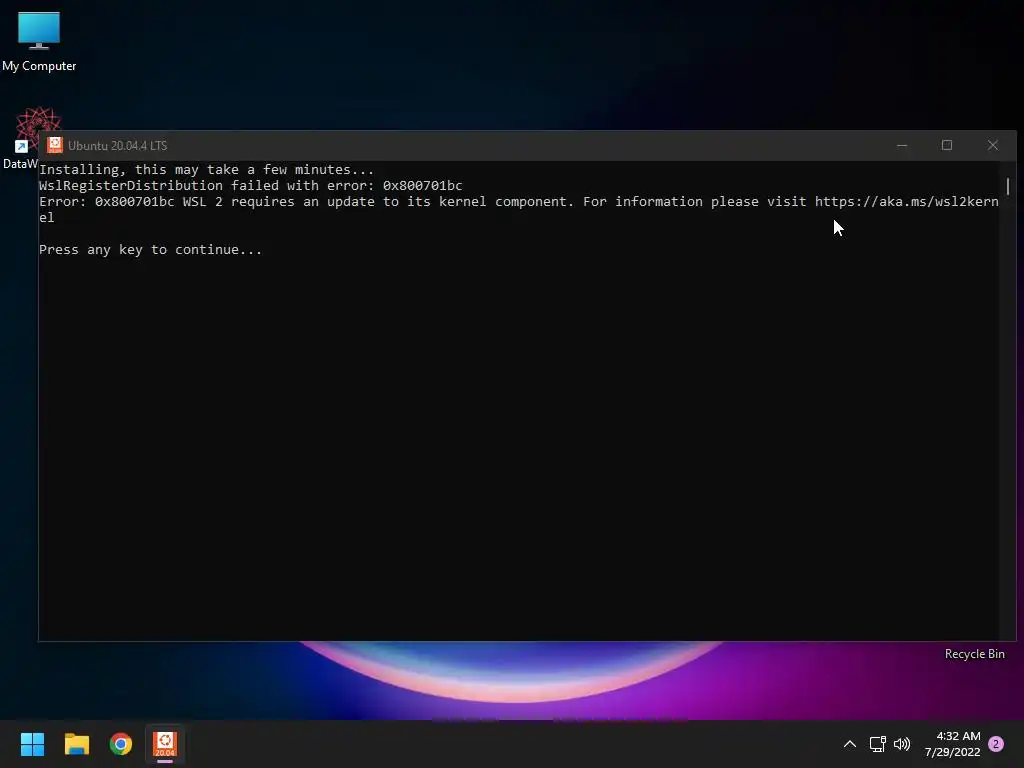Screen dimensions: 1024x768
Task: Open the notification badge showing 2
Action: (996, 744)
